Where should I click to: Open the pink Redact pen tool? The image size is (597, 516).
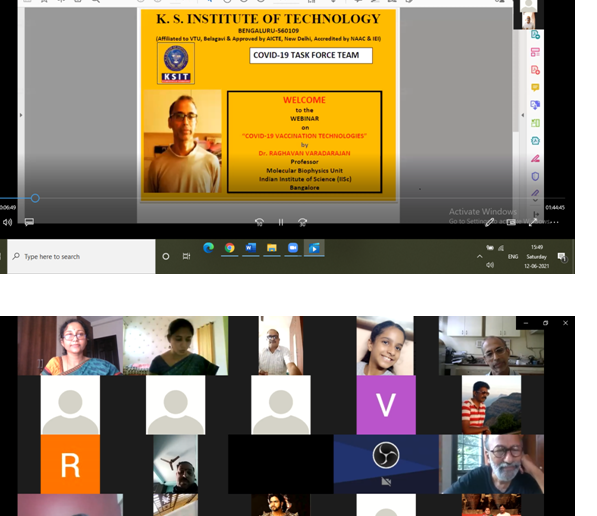click(535, 158)
